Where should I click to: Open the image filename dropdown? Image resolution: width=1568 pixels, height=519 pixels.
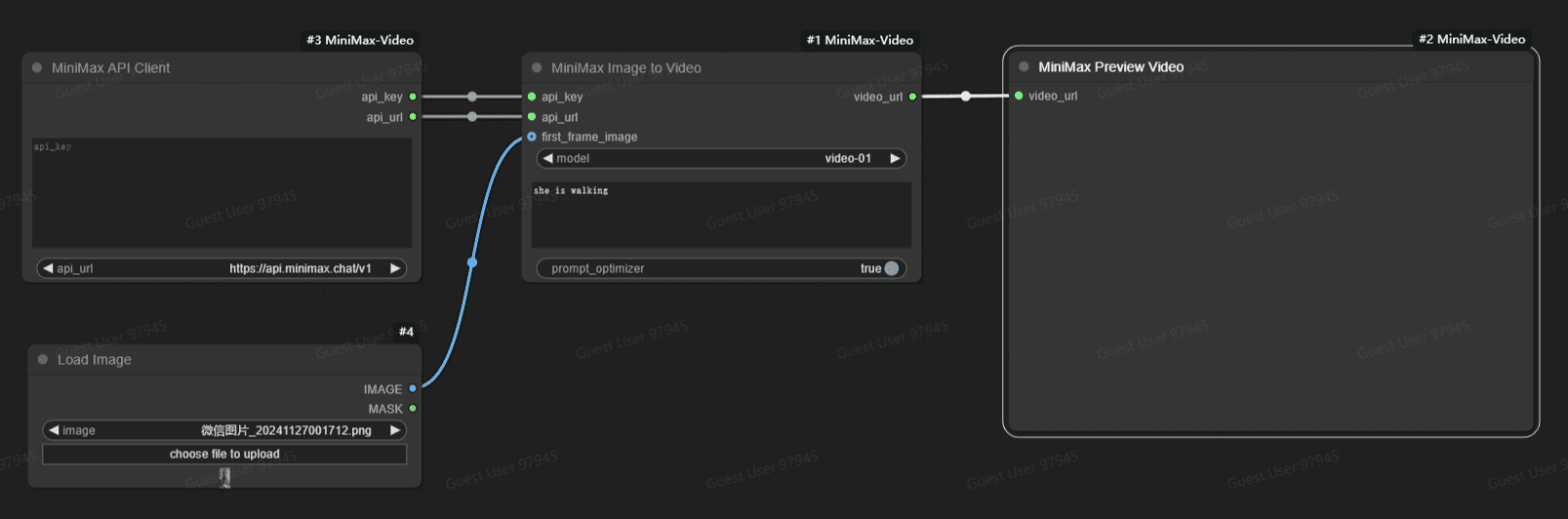(x=224, y=430)
